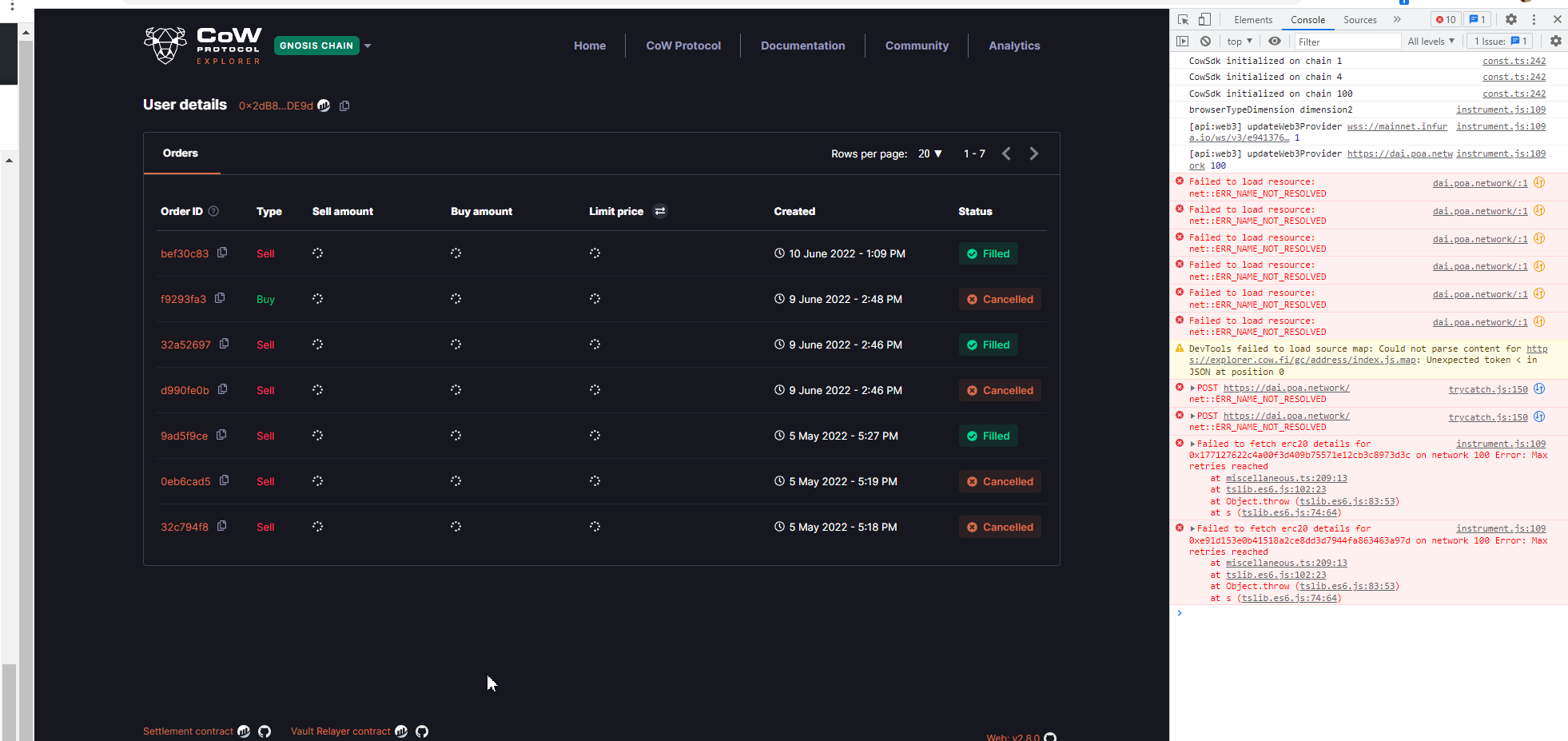Focus the console Filter input

click(1347, 42)
